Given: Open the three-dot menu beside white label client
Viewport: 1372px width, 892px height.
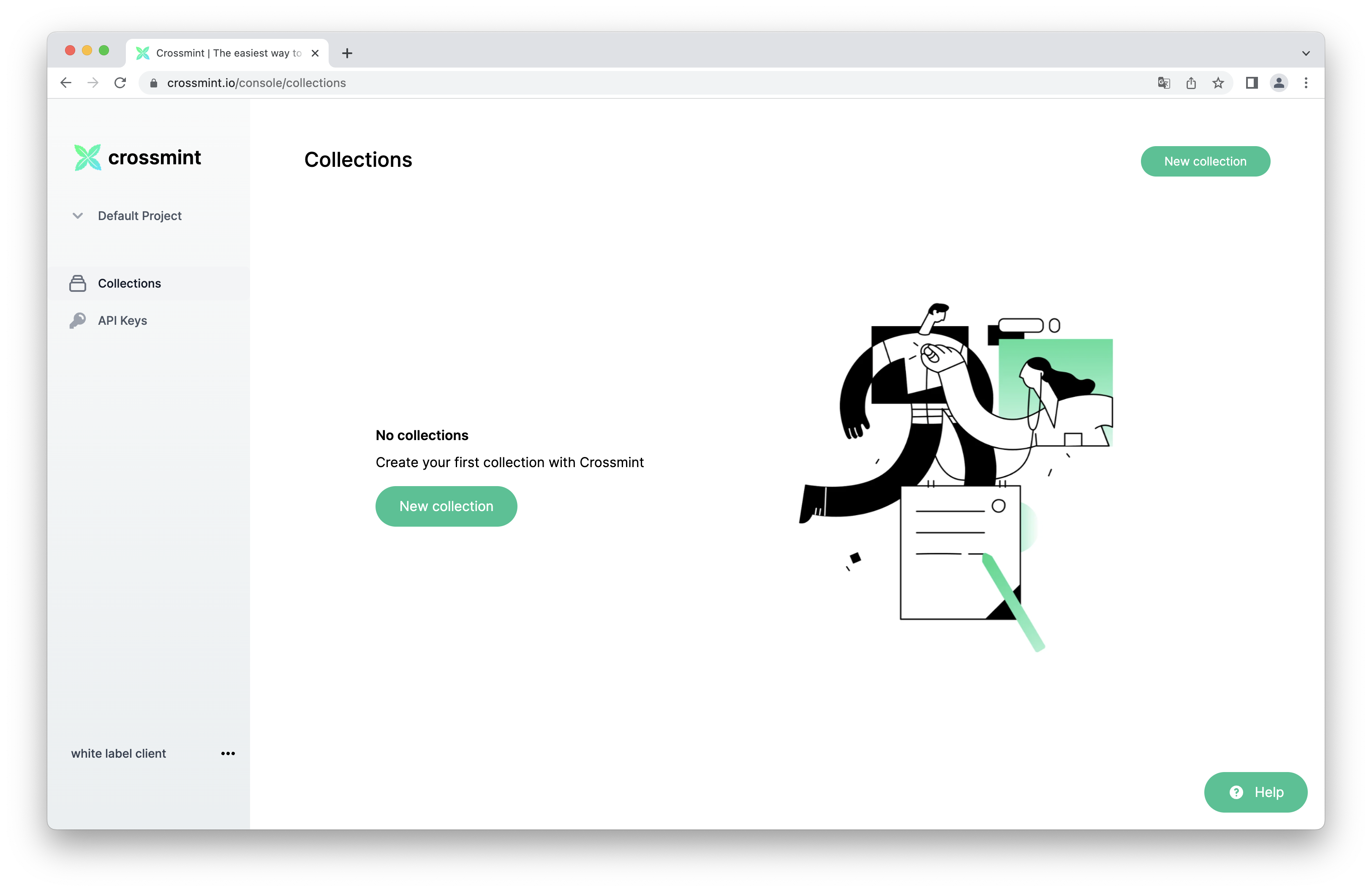Looking at the screenshot, I should tap(228, 753).
